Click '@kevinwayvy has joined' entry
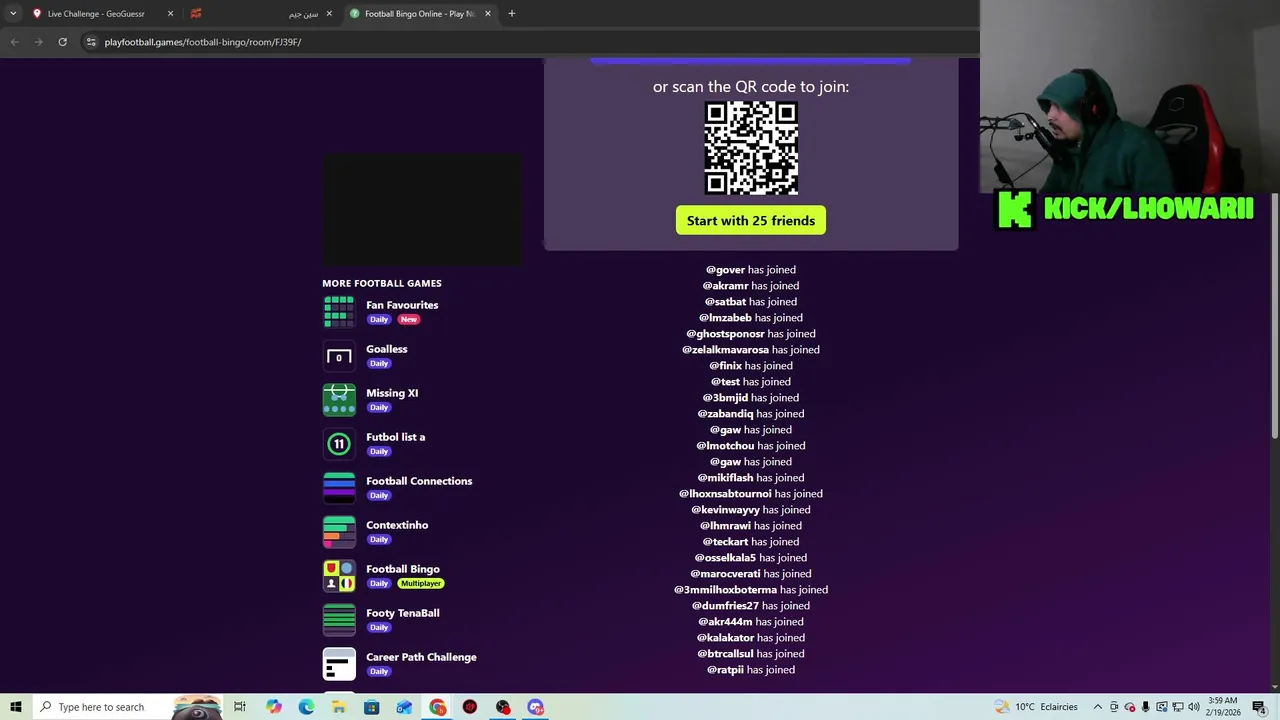The width and height of the screenshot is (1280, 720). point(751,510)
